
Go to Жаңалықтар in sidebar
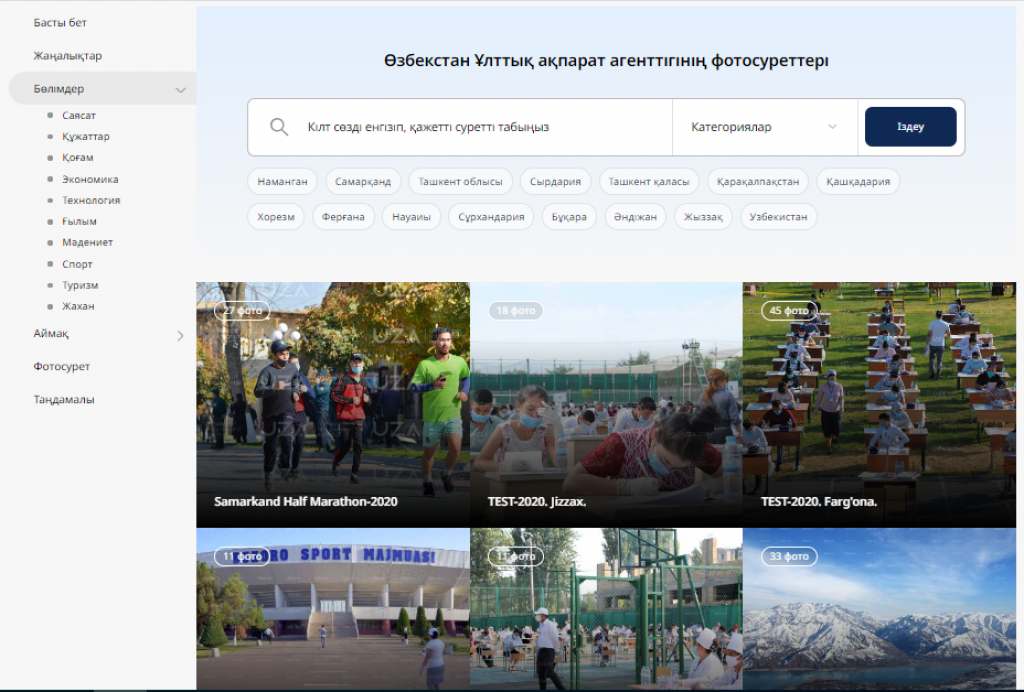click(67, 56)
